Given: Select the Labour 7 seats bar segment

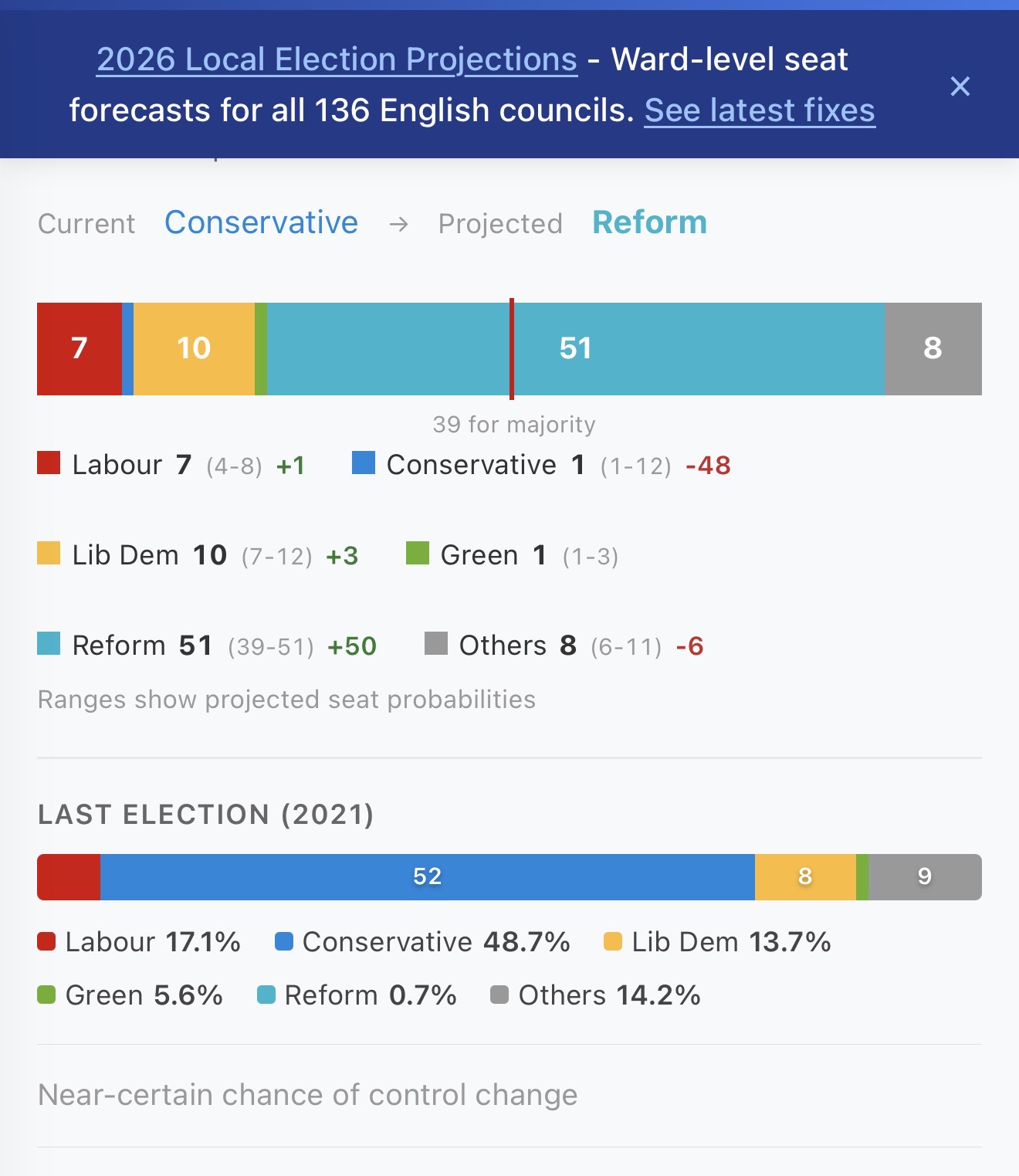Looking at the screenshot, I should (79, 348).
